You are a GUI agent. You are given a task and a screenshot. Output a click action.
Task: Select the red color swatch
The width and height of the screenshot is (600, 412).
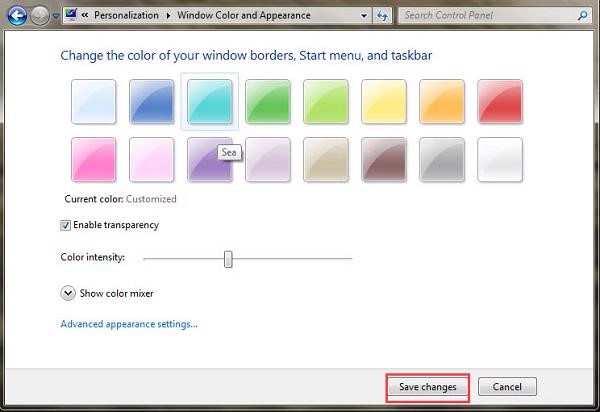click(x=500, y=101)
